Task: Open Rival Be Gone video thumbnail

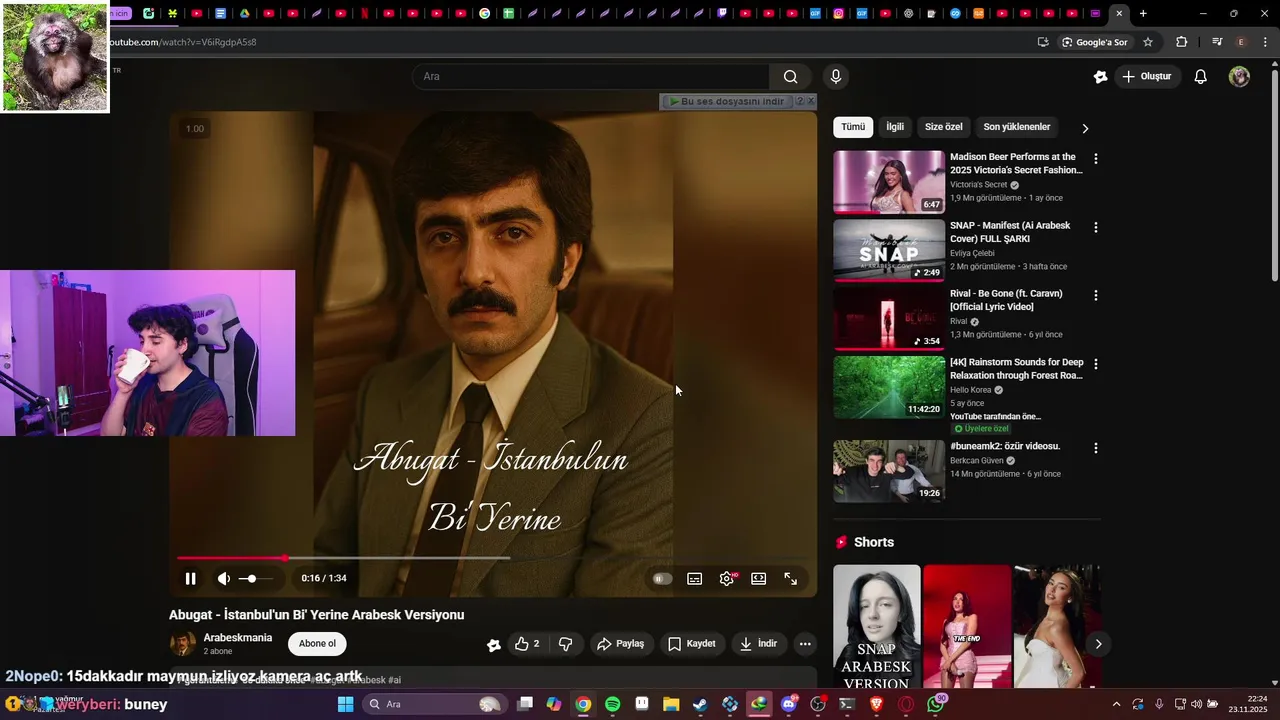Action: [x=889, y=319]
